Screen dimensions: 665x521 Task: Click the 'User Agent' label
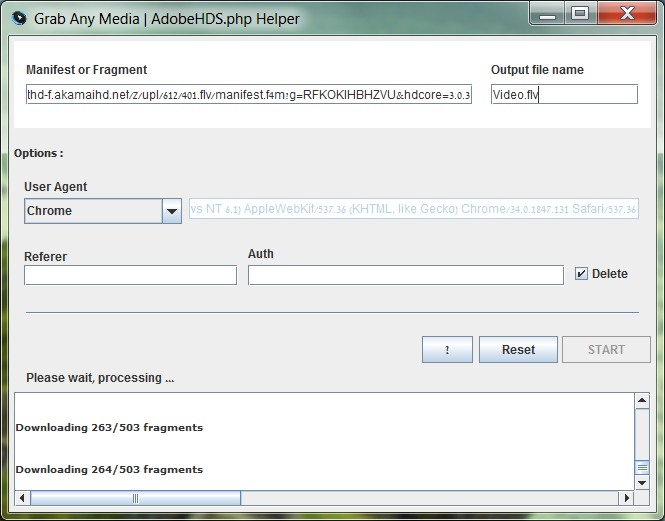(x=56, y=187)
